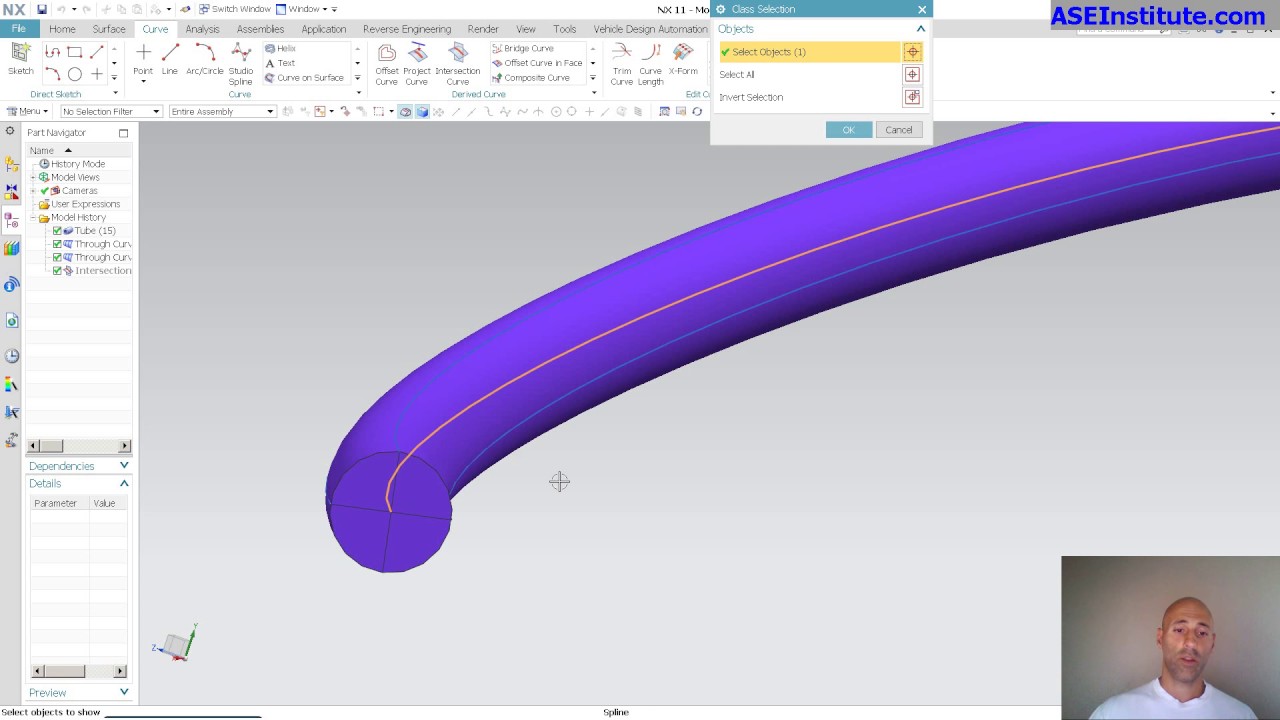The width and height of the screenshot is (1280, 720).
Task: Switch to the Home ribbon tab
Action: (x=62, y=29)
